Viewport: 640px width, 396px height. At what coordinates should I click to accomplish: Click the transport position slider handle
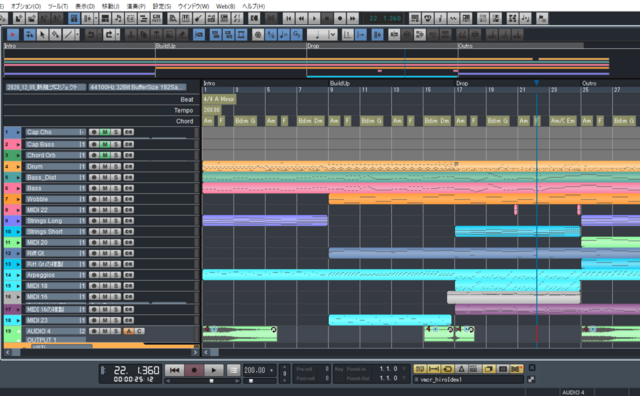click(211, 381)
